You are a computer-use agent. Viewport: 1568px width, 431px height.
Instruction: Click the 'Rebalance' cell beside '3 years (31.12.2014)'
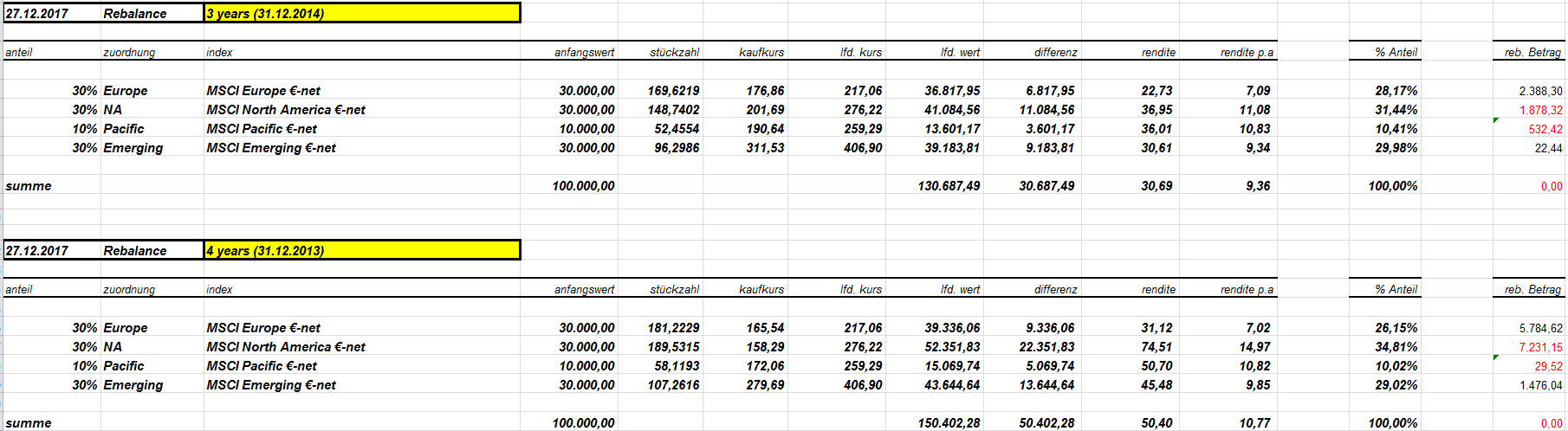(x=152, y=13)
